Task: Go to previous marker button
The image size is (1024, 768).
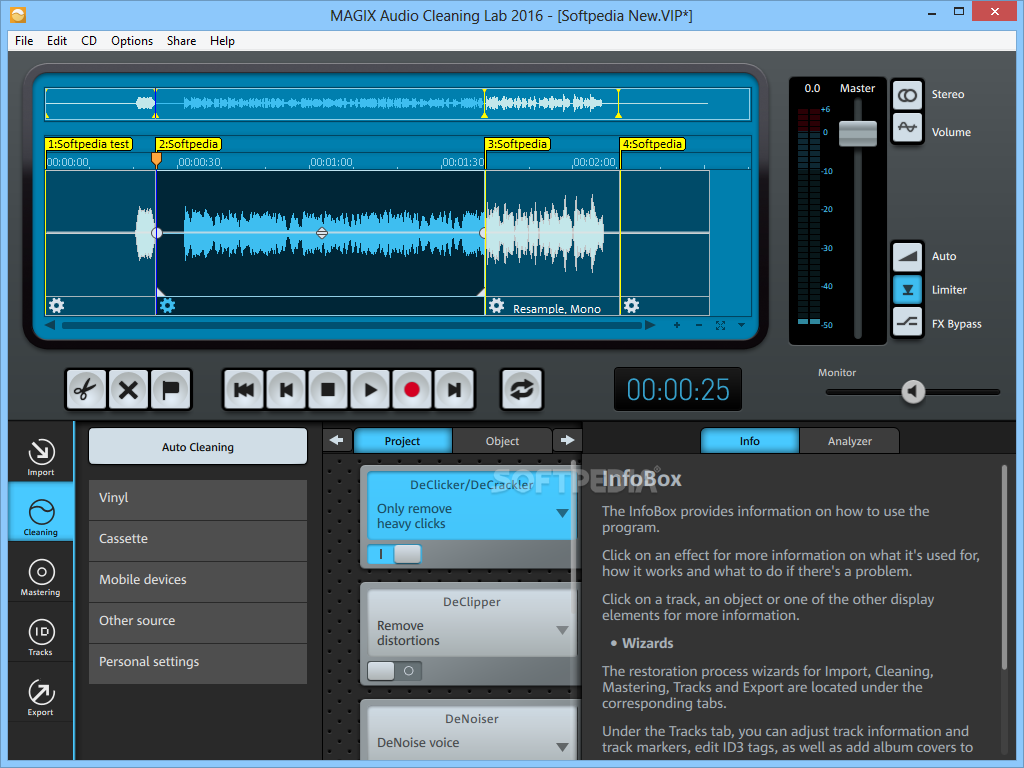Action: click(x=286, y=390)
